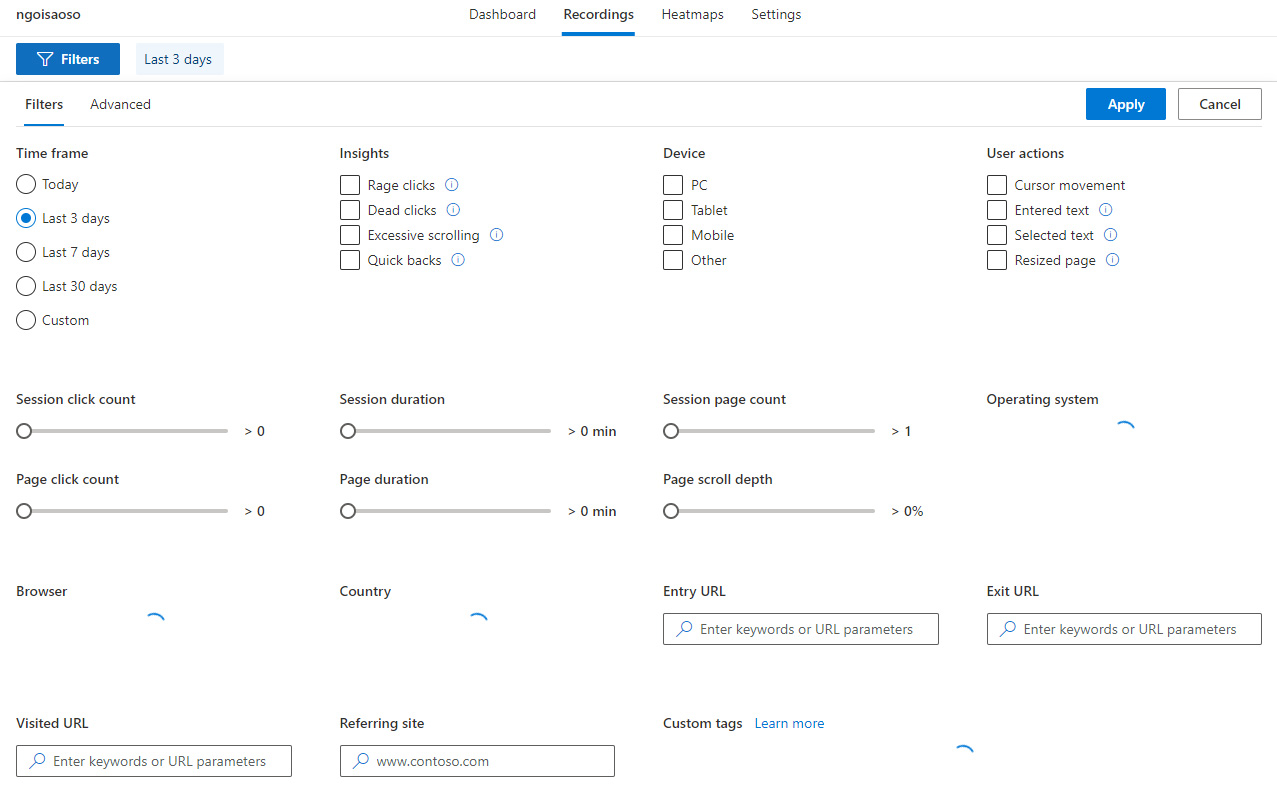Click info icon beside Quick backs

[458, 260]
